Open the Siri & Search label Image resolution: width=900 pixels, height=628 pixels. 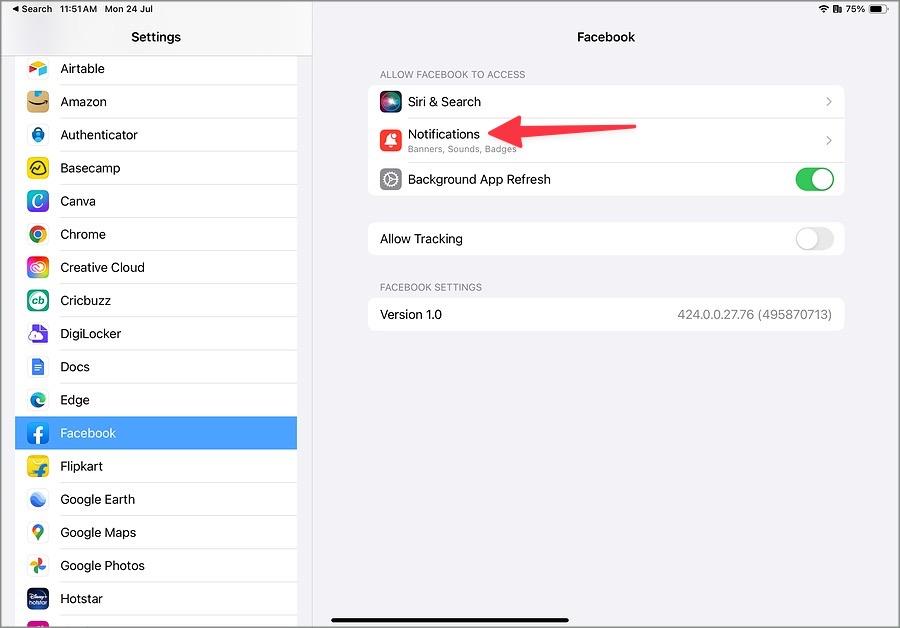pos(444,102)
